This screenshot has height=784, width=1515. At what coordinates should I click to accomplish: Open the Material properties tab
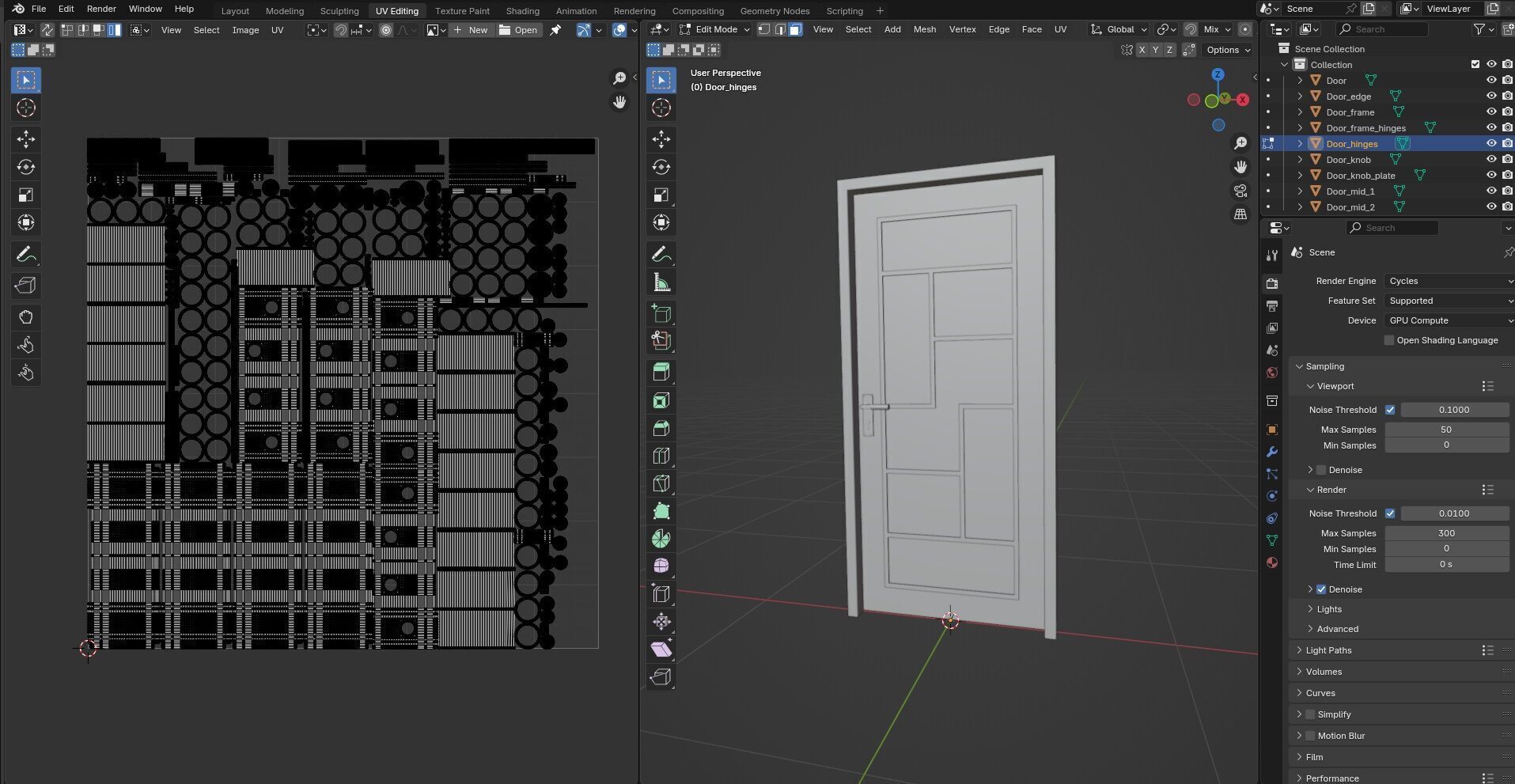pos(1272,562)
